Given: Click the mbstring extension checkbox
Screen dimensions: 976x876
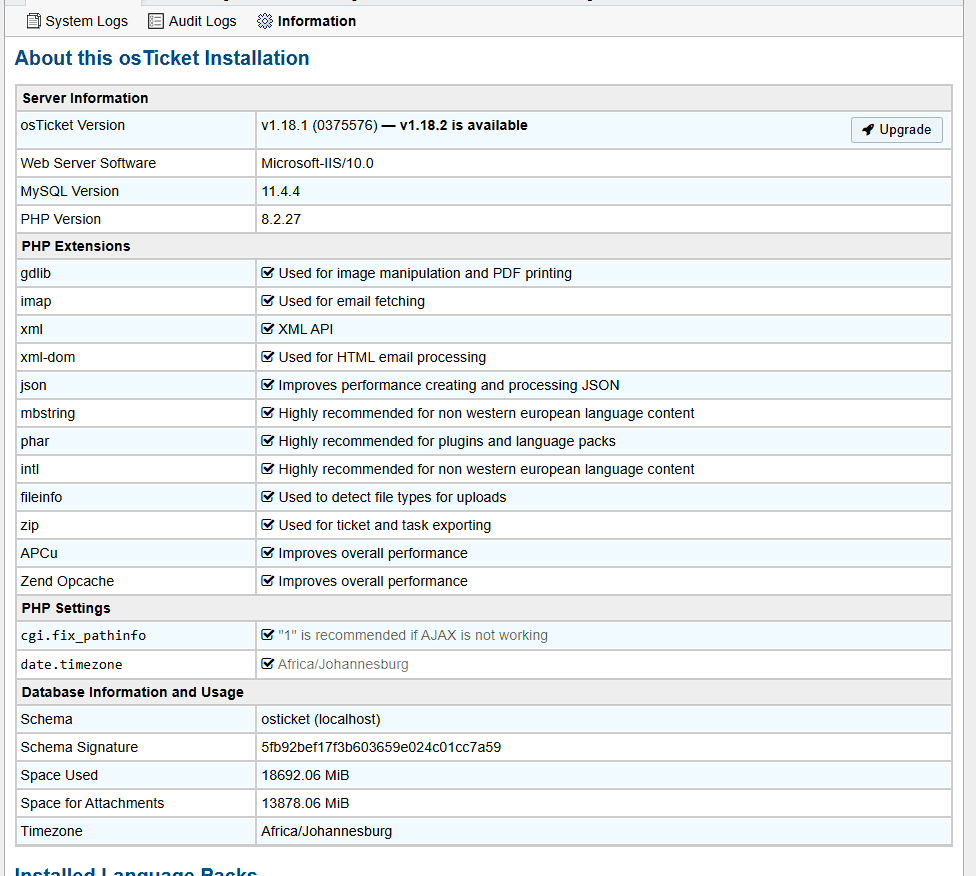Looking at the screenshot, I should click(x=268, y=413).
